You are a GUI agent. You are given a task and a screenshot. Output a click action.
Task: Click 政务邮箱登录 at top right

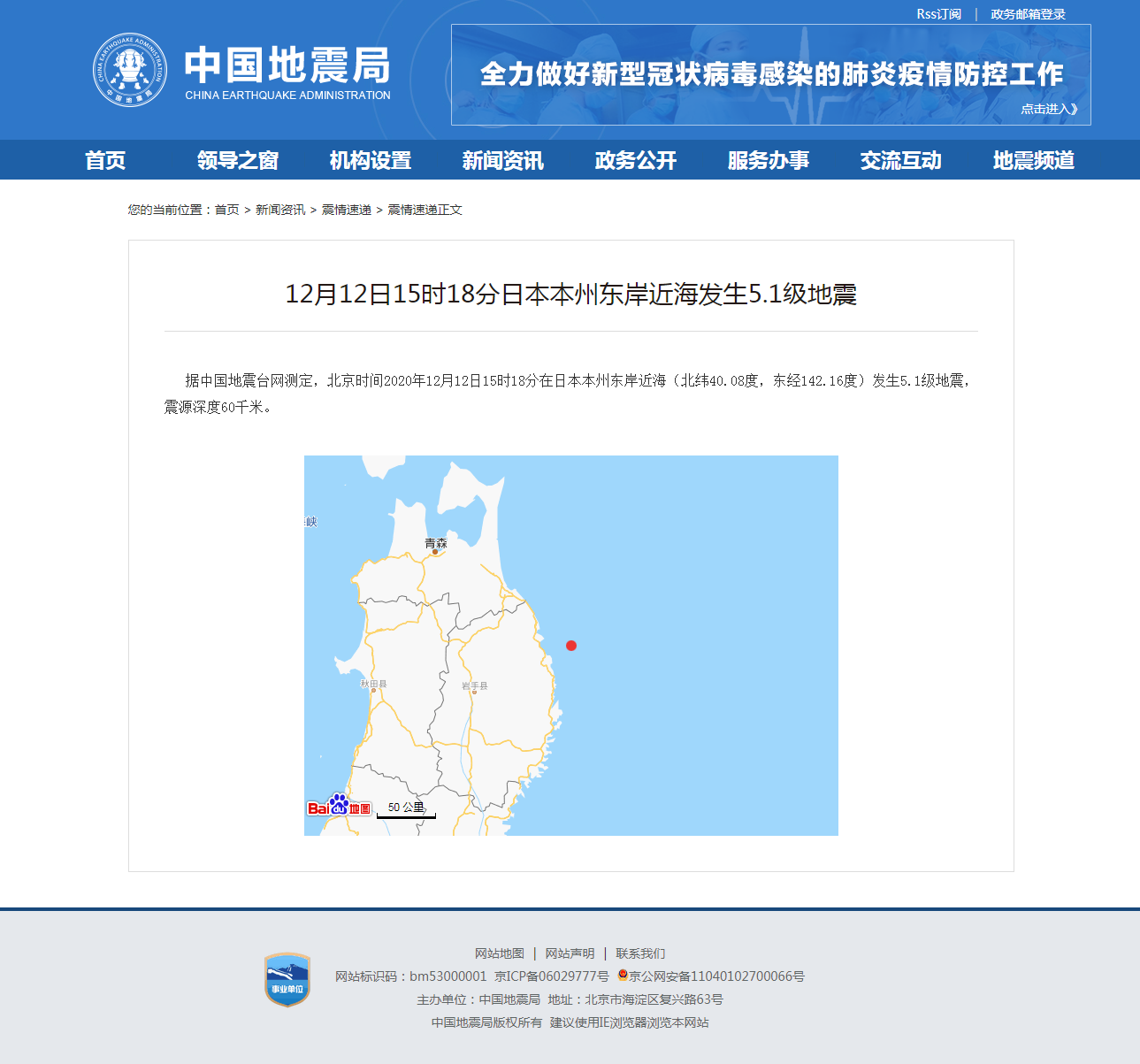click(x=1027, y=13)
